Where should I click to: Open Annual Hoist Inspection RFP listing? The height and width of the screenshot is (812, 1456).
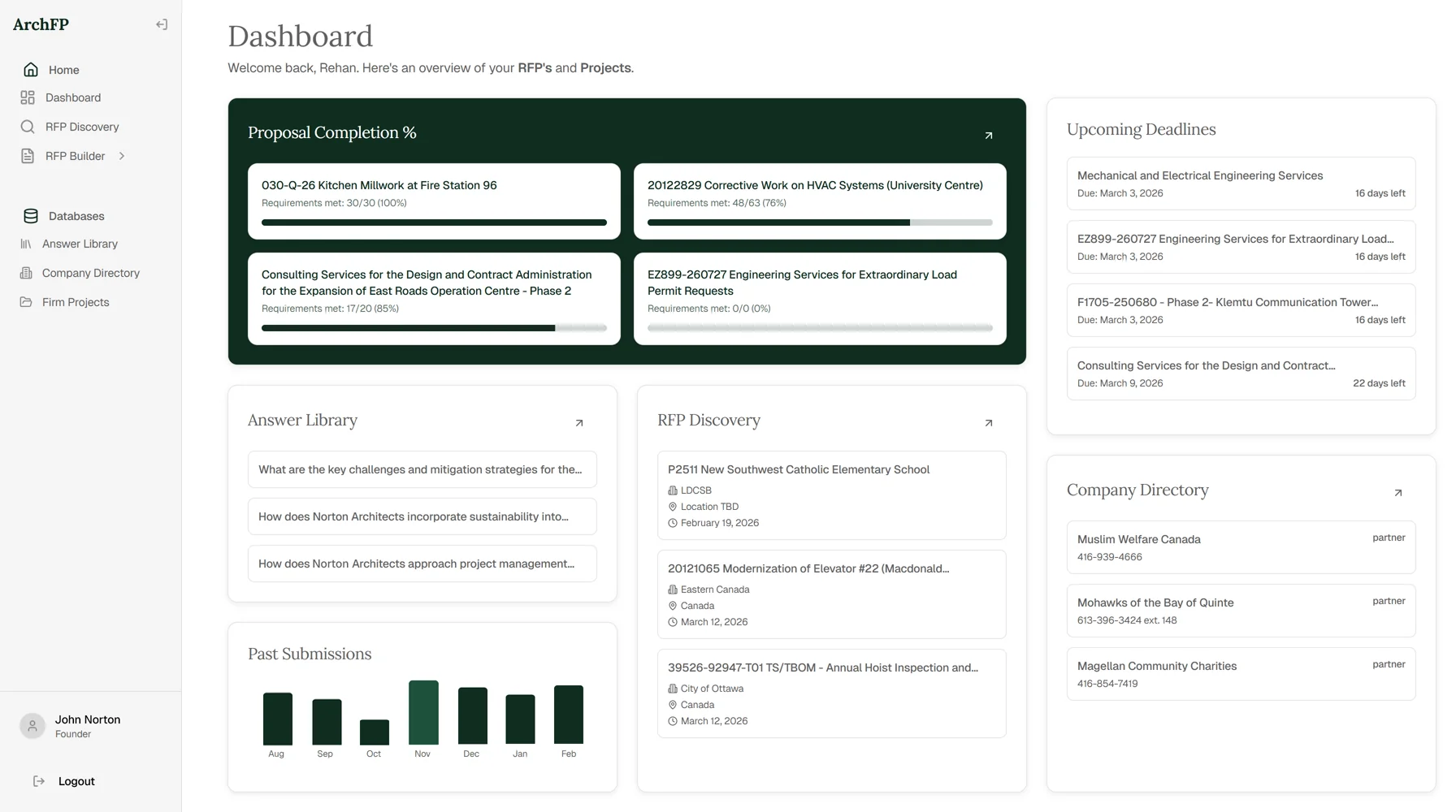[x=831, y=693]
